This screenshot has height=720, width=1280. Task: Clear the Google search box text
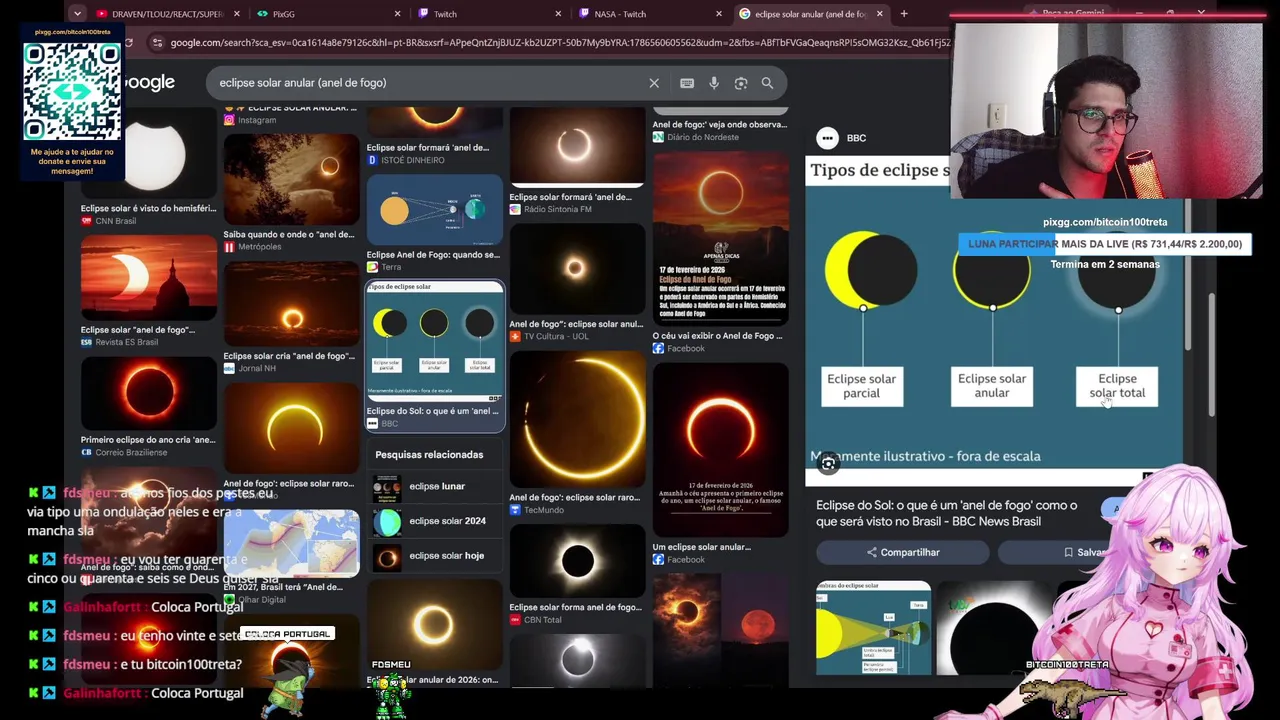[x=654, y=83]
